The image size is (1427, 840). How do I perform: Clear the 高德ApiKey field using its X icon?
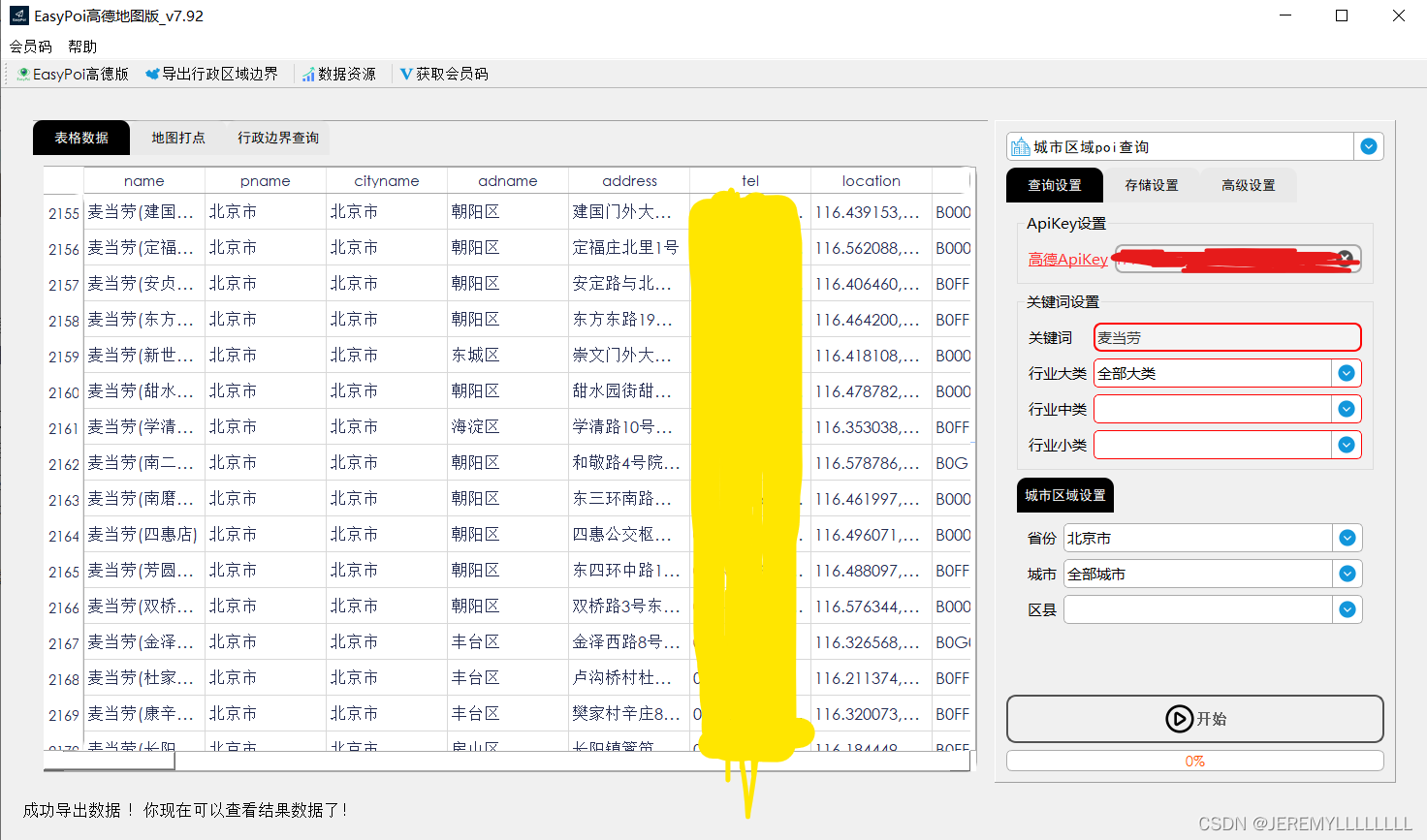pos(1345,257)
